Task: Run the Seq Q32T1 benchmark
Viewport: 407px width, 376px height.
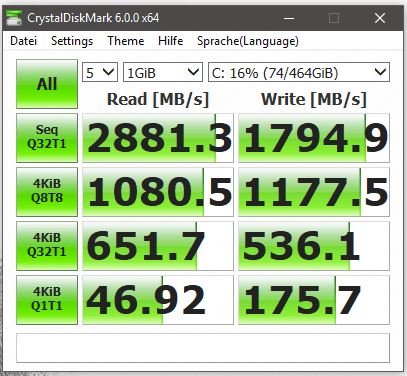Action: click(x=47, y=138)
